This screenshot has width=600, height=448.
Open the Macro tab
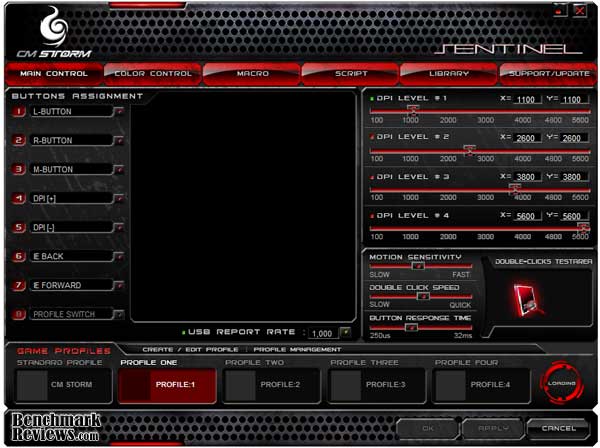252,73
